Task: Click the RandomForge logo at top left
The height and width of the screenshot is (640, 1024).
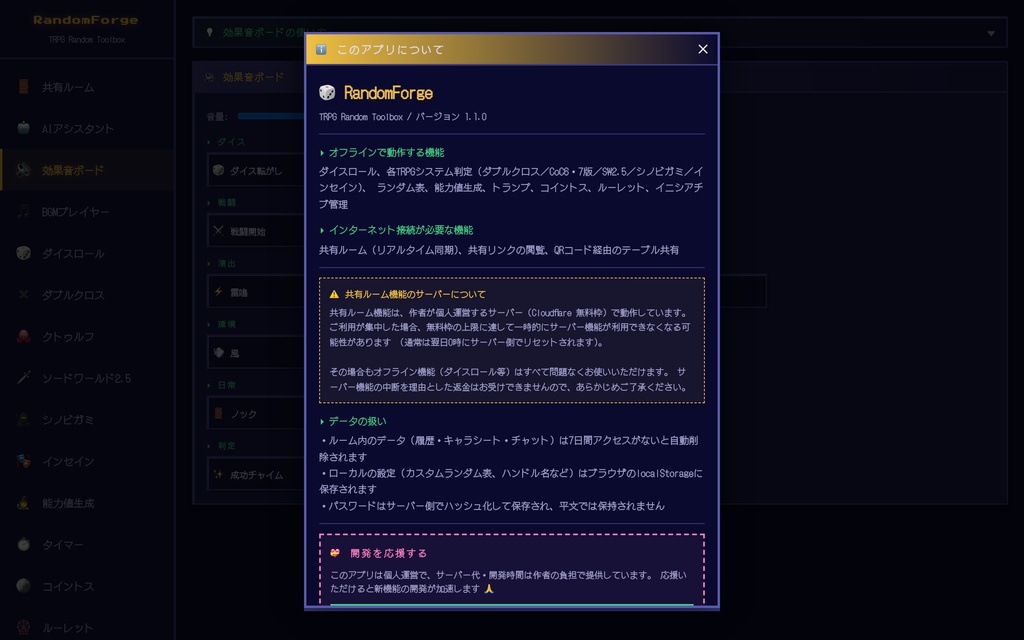Action: point(85,18)
